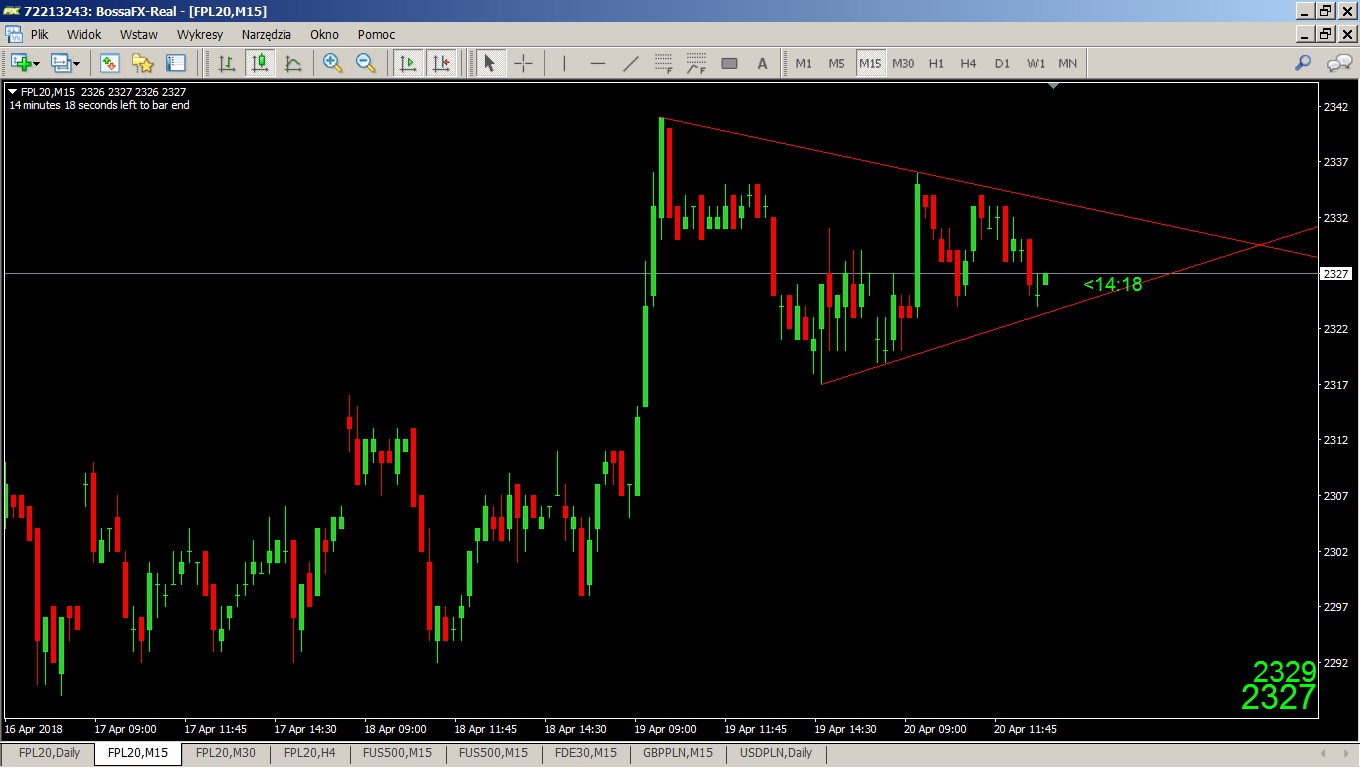Switch to the FPL20,Daily chart tab
This screenshot has height=768, width=1360.
[49, 753]
